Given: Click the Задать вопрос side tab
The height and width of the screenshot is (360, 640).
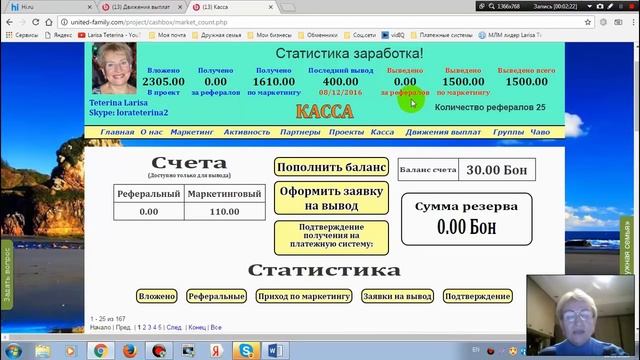Looking at the screenshot, I should (x=7, y=275).
